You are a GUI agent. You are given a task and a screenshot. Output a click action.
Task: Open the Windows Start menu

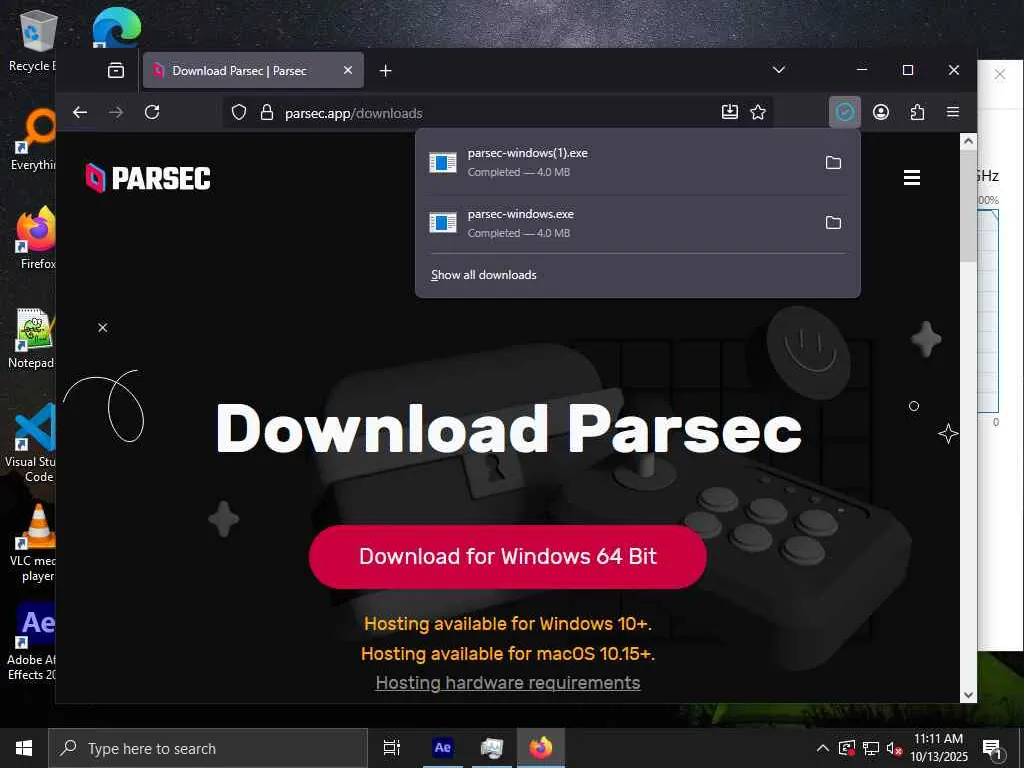[24, 748]
